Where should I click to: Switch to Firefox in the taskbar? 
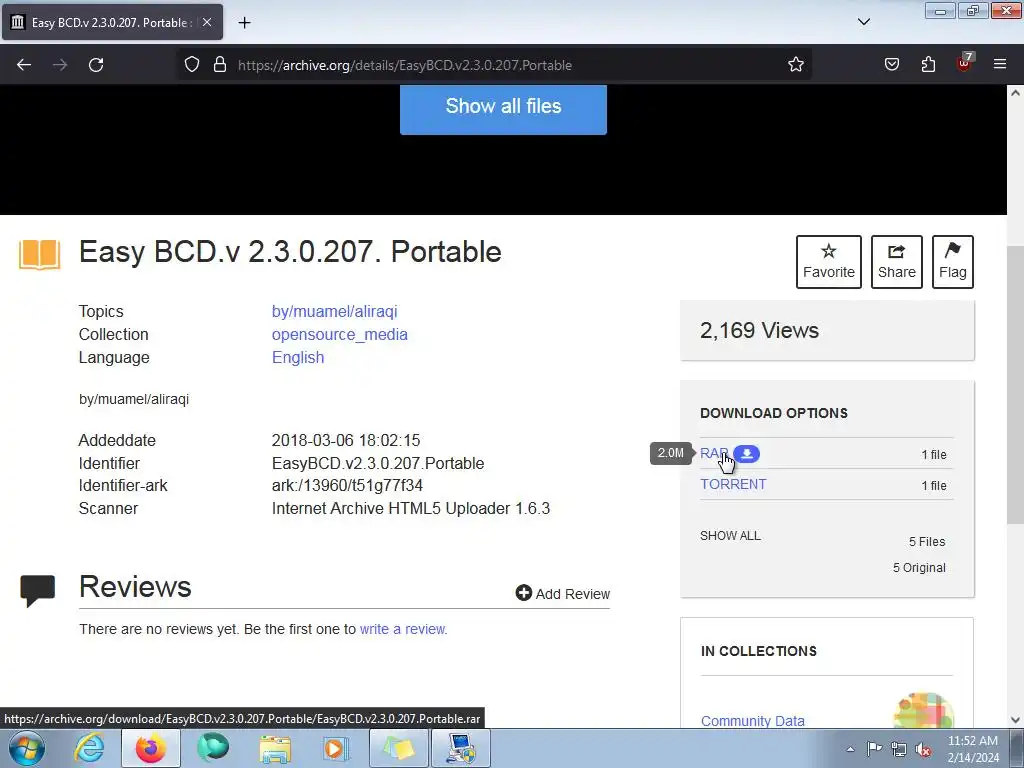151,748
